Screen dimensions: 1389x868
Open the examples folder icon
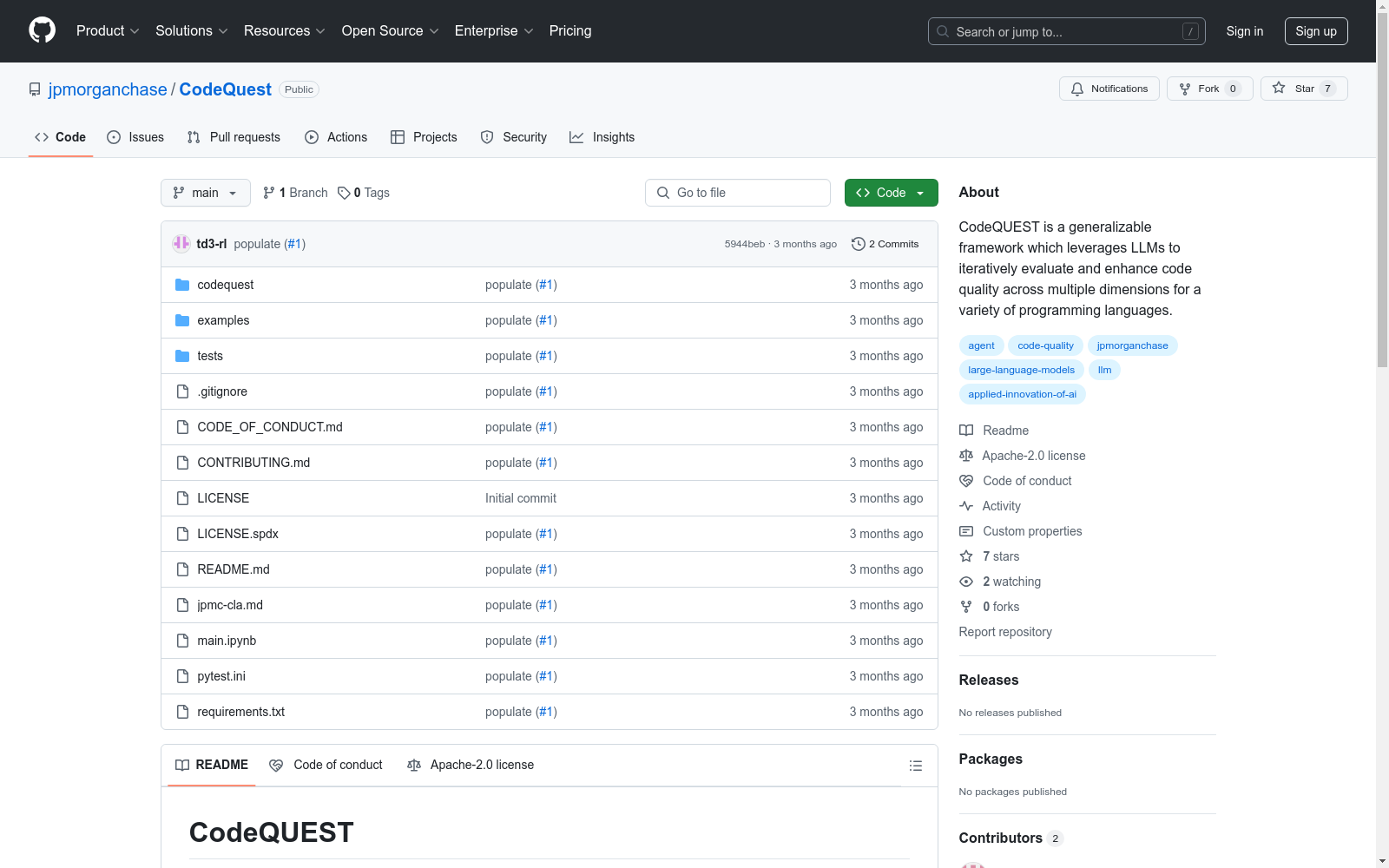pyautogui.click(x=182, y=320)
